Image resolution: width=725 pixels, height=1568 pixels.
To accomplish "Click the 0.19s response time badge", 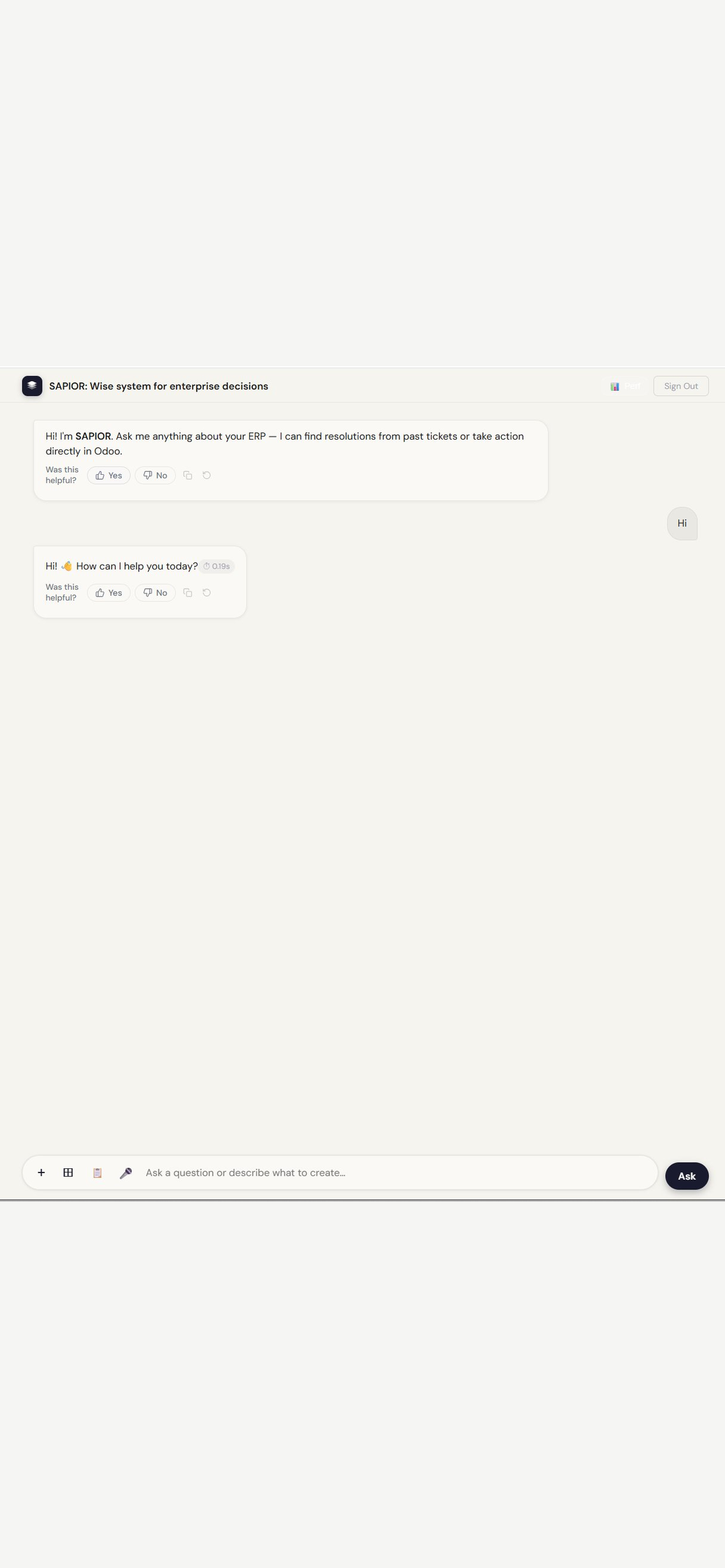I will pyautogui.click(x=217, y=566).
